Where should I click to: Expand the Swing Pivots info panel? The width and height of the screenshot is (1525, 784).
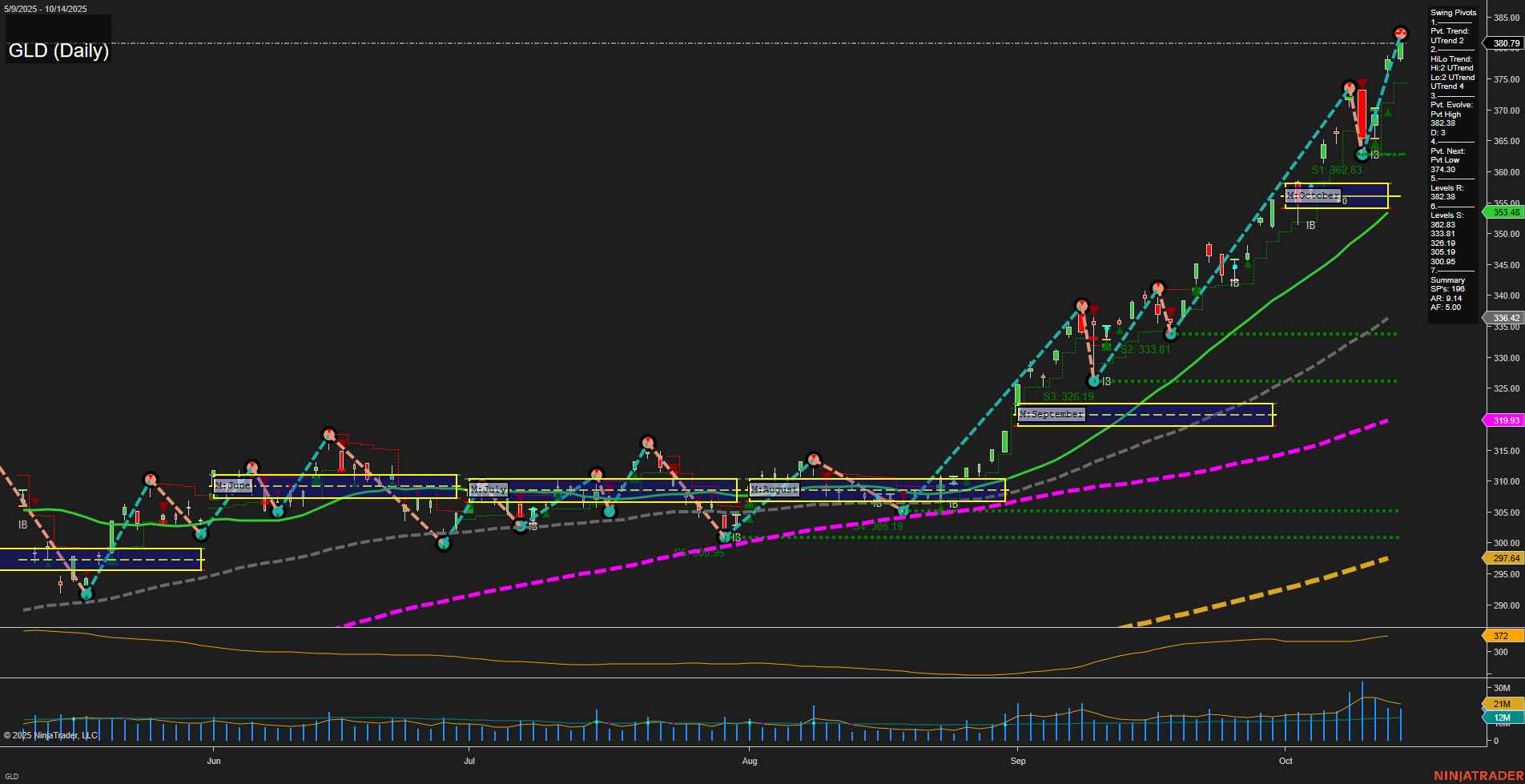(x=1452, y=12)
